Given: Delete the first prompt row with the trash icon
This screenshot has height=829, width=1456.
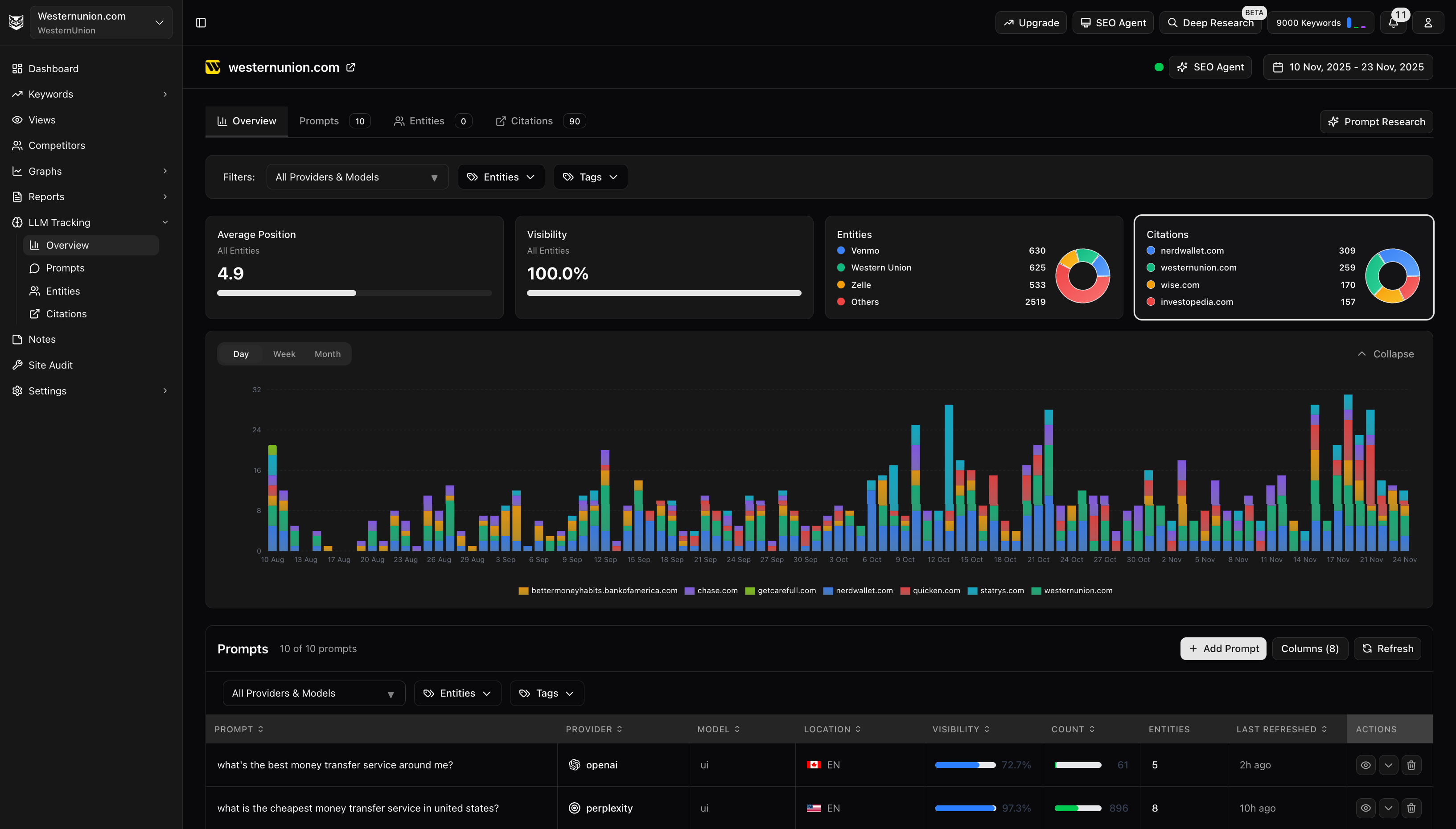Looking at the screenshot, I should [x=1411, y=765].
